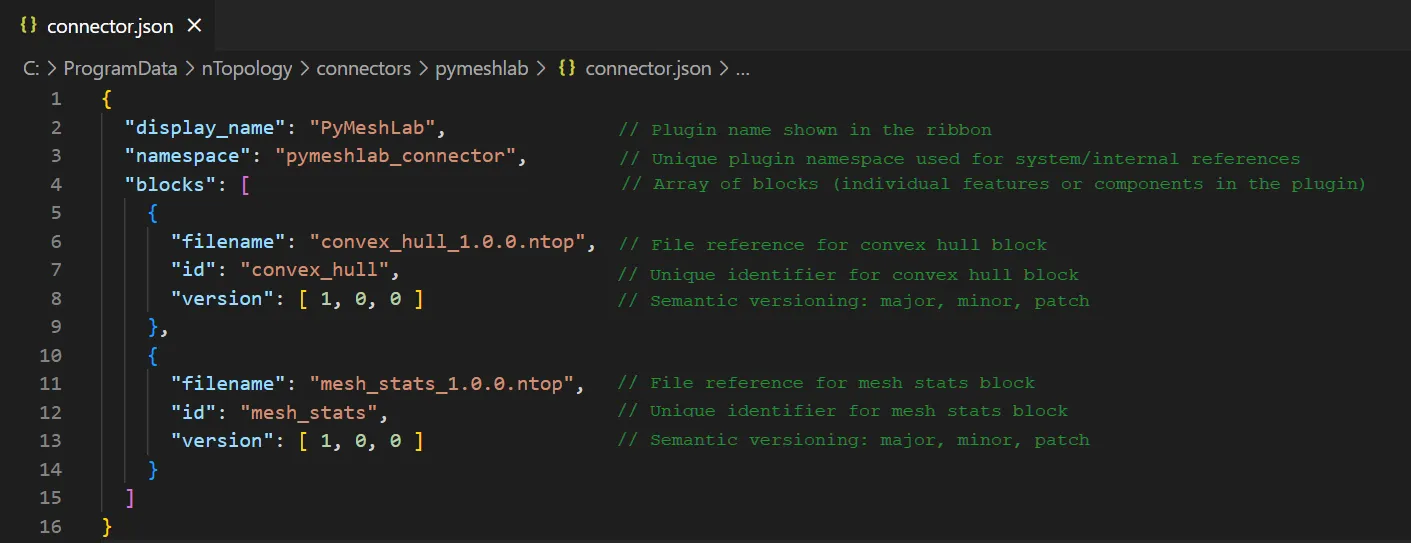Click the Semantic versioning comment on line 13

click(854, 440)
